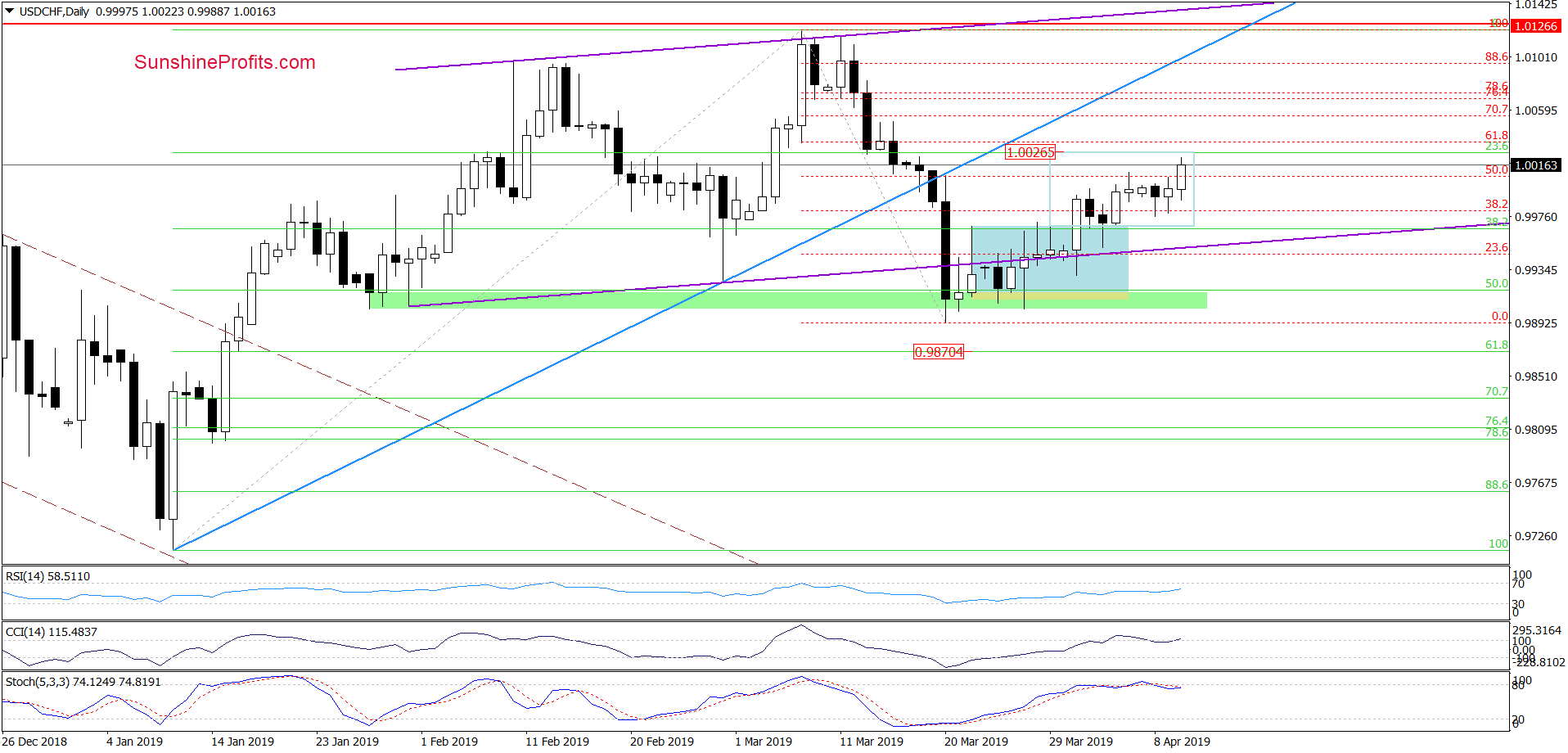Select the red 1.01266 price level tag

click(1536, 26)
